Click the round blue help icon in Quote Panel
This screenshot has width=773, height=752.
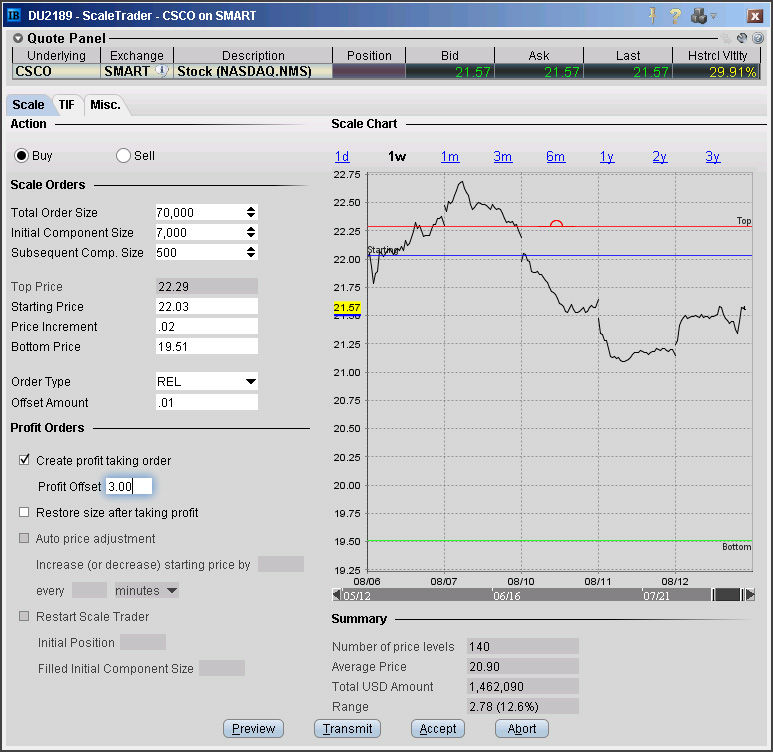[x=758, y=38]
